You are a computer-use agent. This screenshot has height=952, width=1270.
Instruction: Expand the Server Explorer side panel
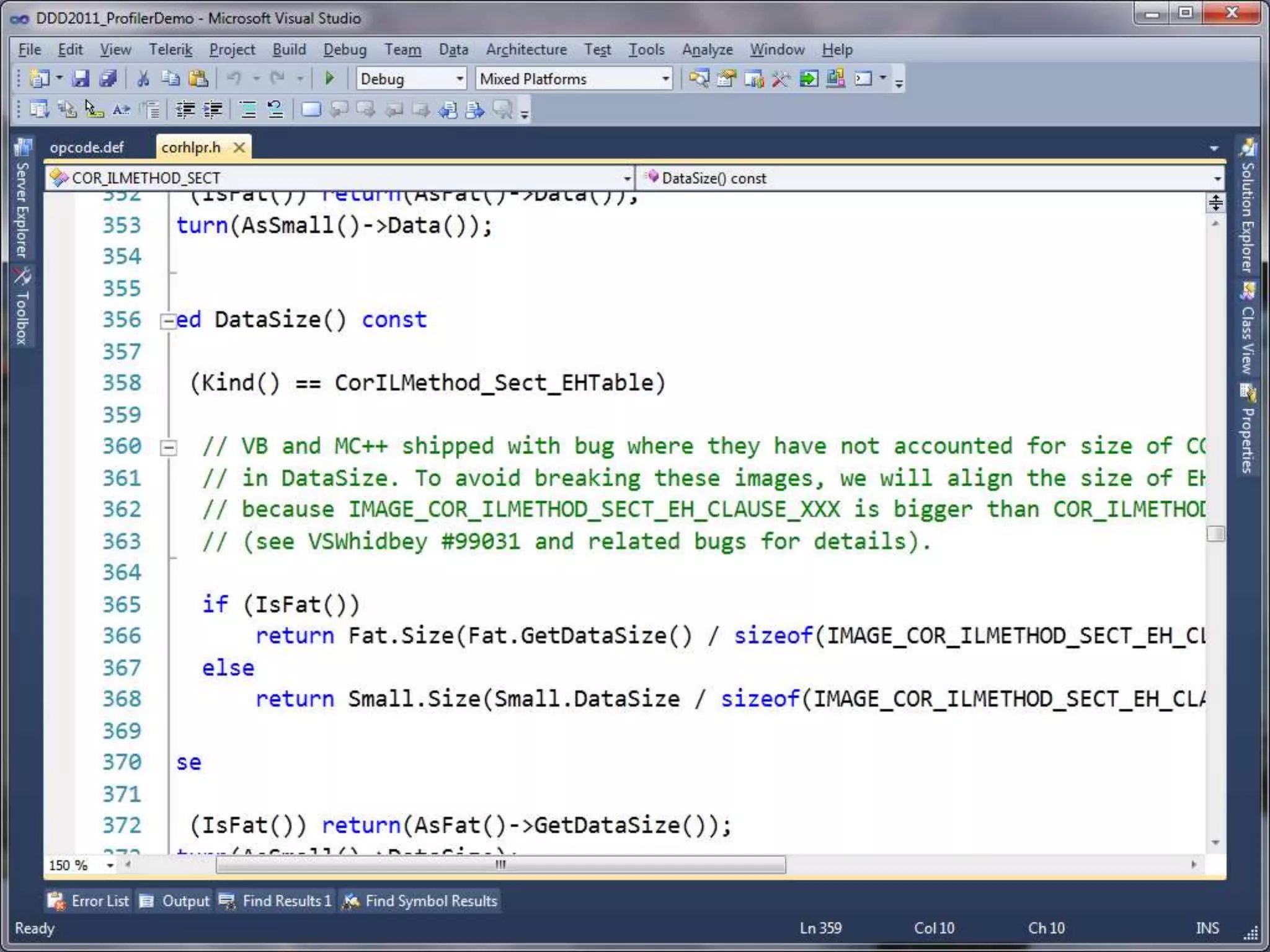pyautogui.click(x=22, y=198)
